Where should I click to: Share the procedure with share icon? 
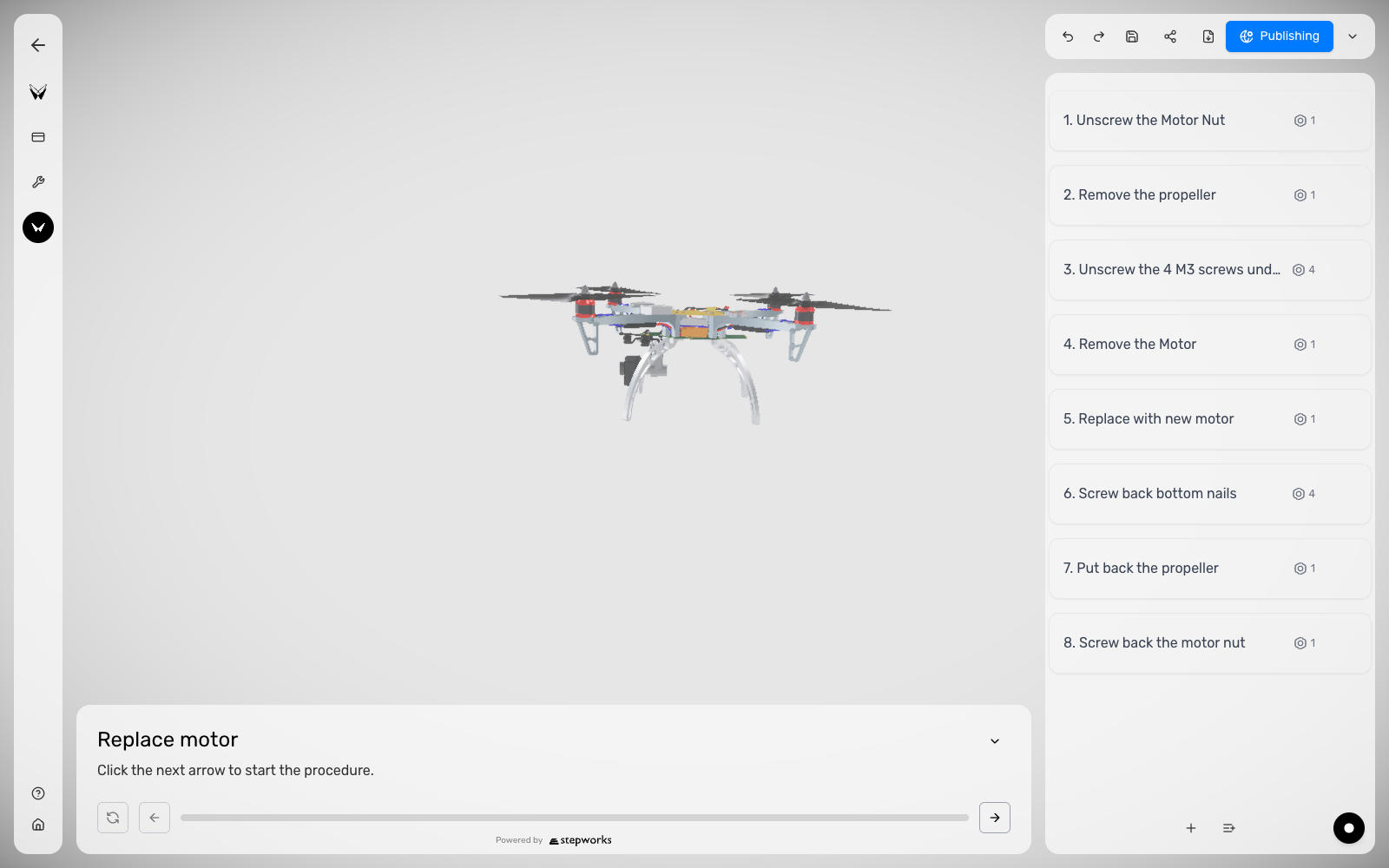1170,36
